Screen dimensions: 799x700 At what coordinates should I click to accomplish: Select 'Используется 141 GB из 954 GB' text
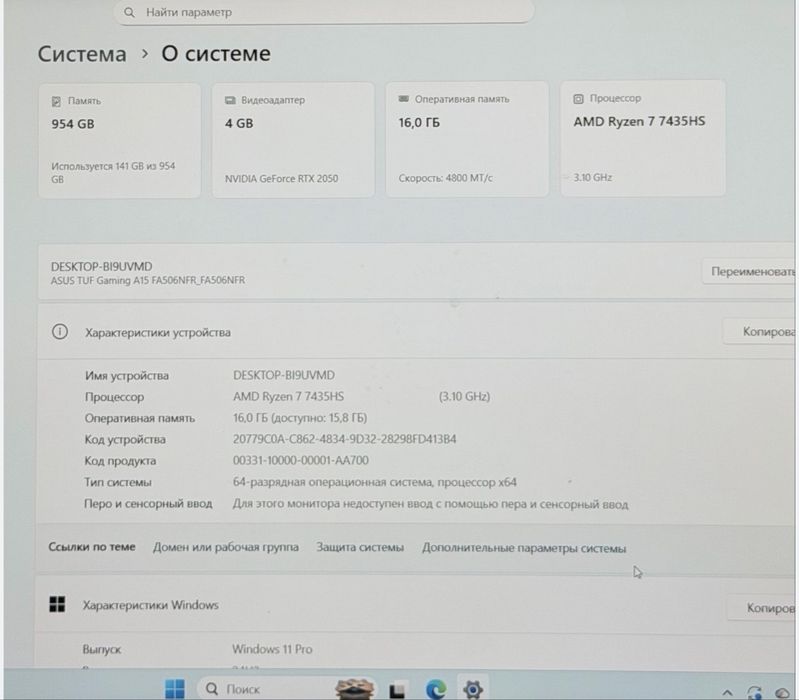coord(113,173)
